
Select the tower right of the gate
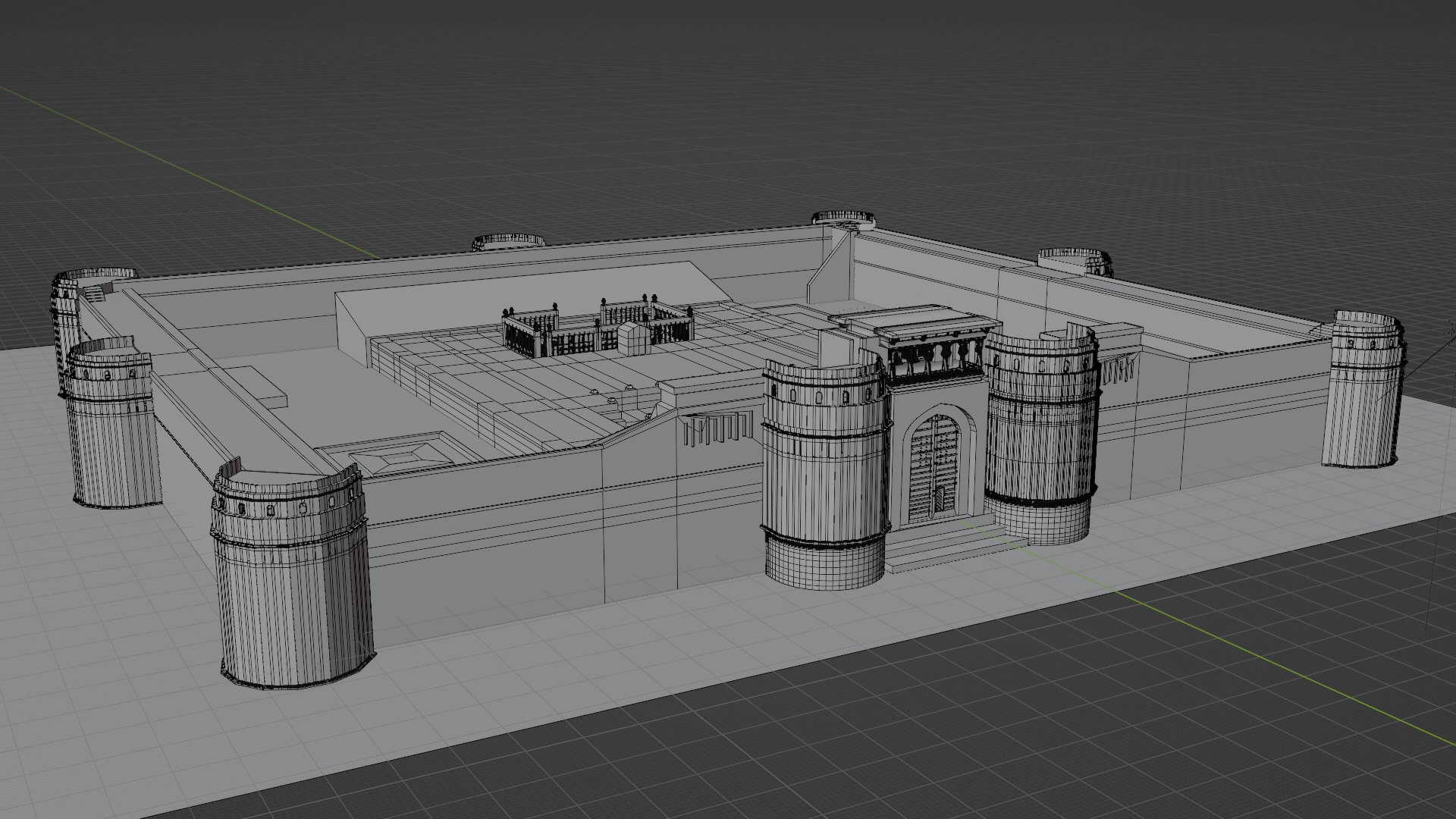(1041, 434)
